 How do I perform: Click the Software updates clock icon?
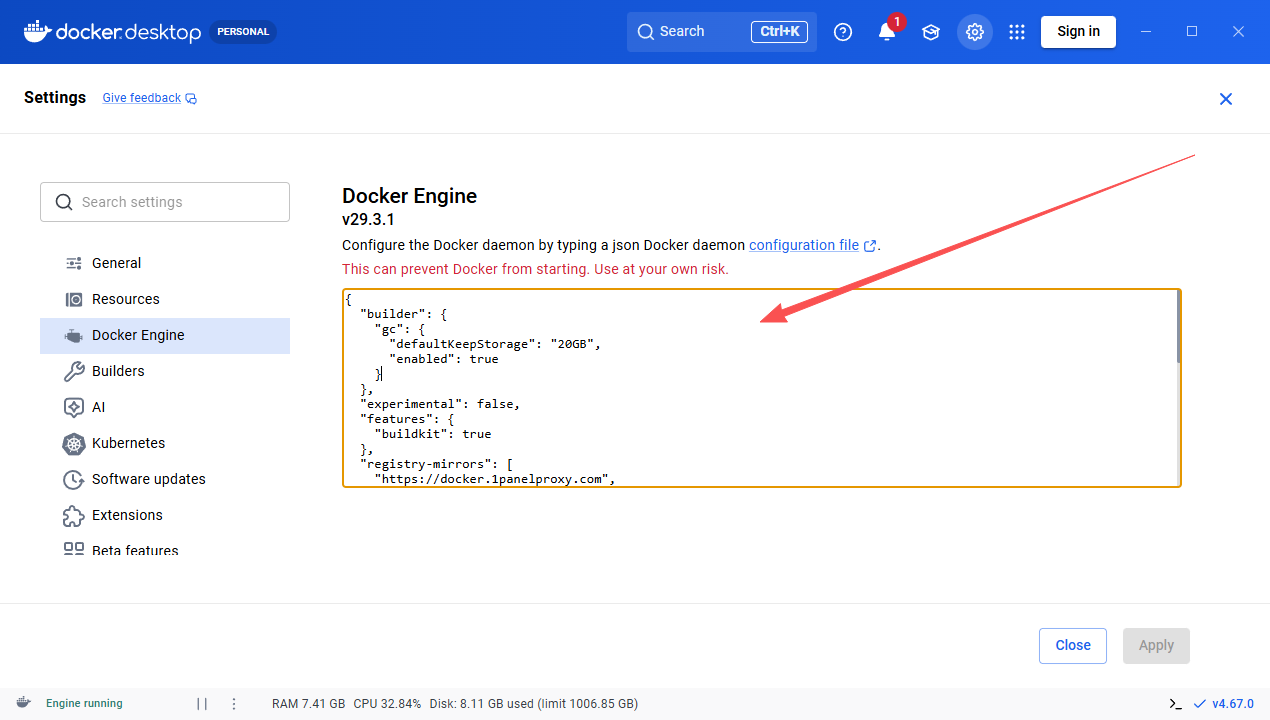click(74, 479)
